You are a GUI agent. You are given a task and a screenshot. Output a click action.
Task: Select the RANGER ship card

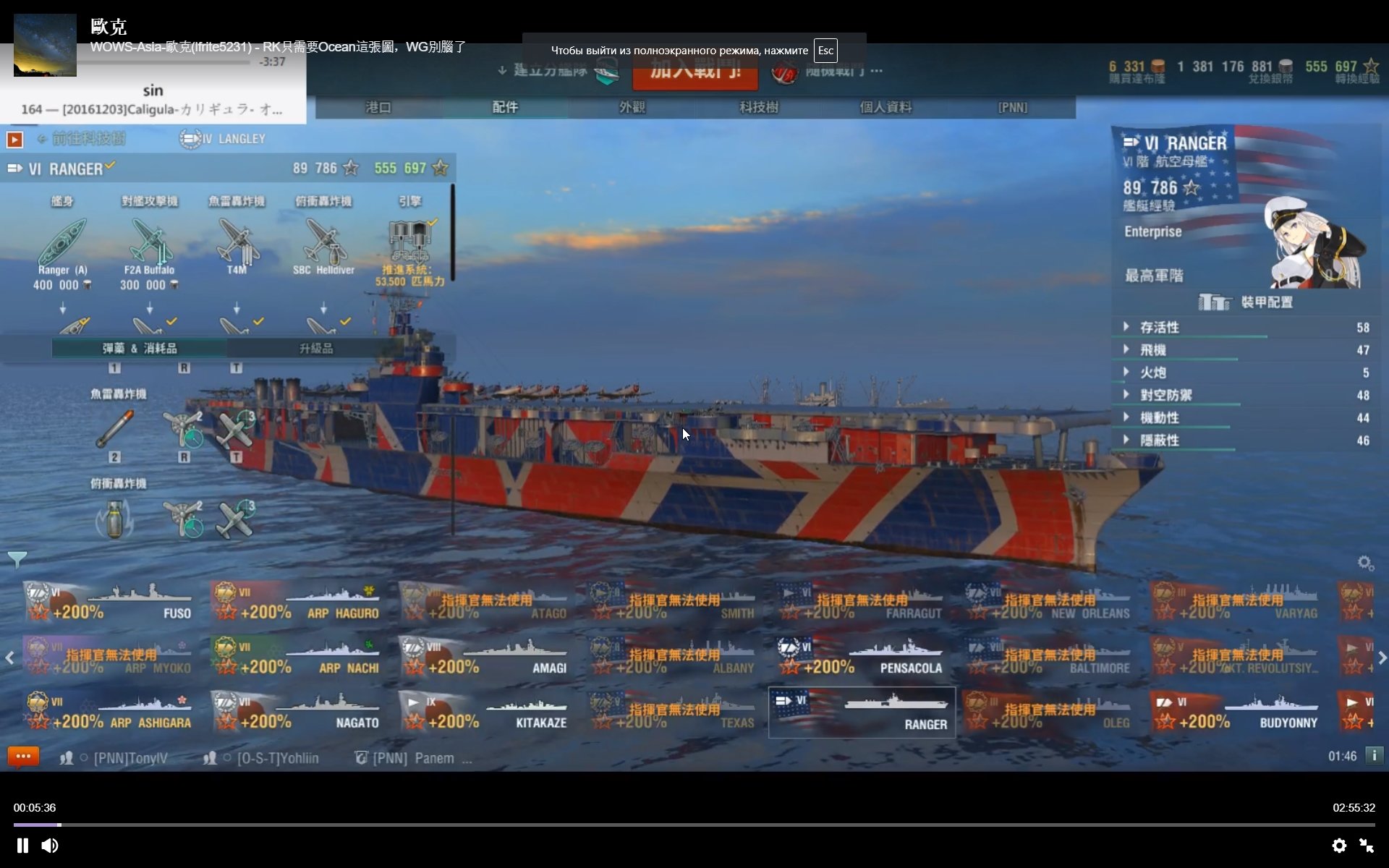tap(861, 712)
